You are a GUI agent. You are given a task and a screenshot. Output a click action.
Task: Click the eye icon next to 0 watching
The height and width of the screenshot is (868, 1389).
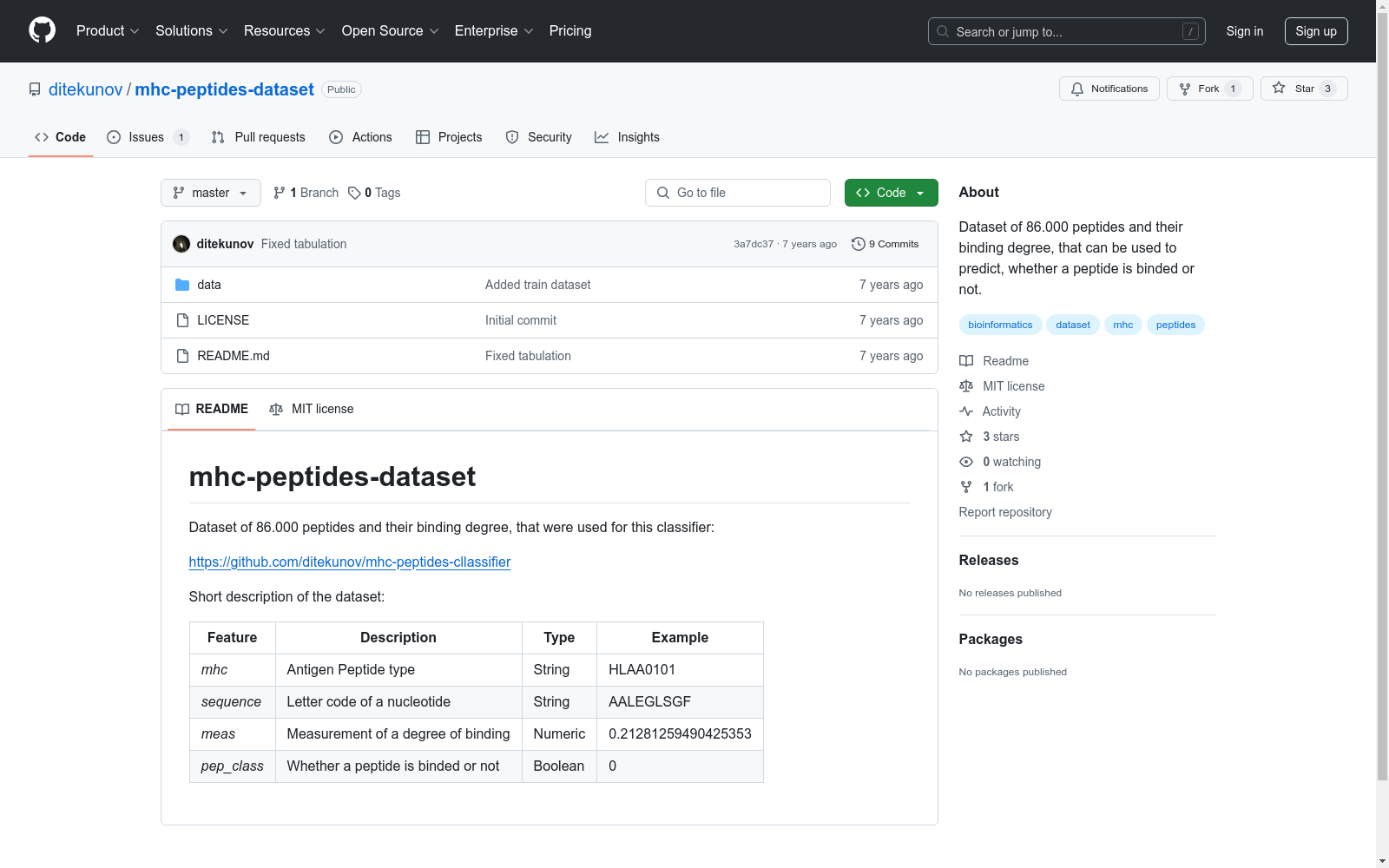tap(966, 462)
